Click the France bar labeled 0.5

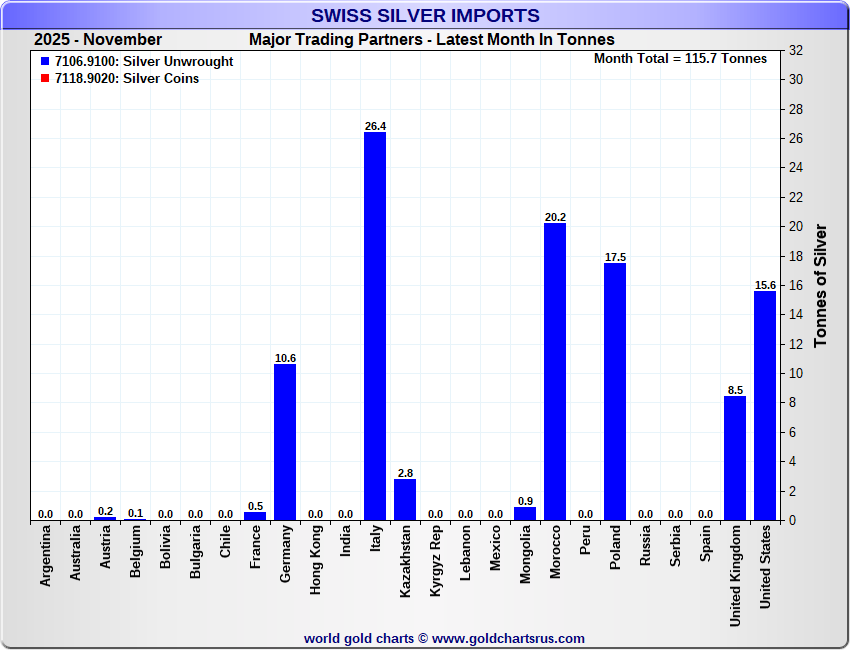[x=255, y=516]
